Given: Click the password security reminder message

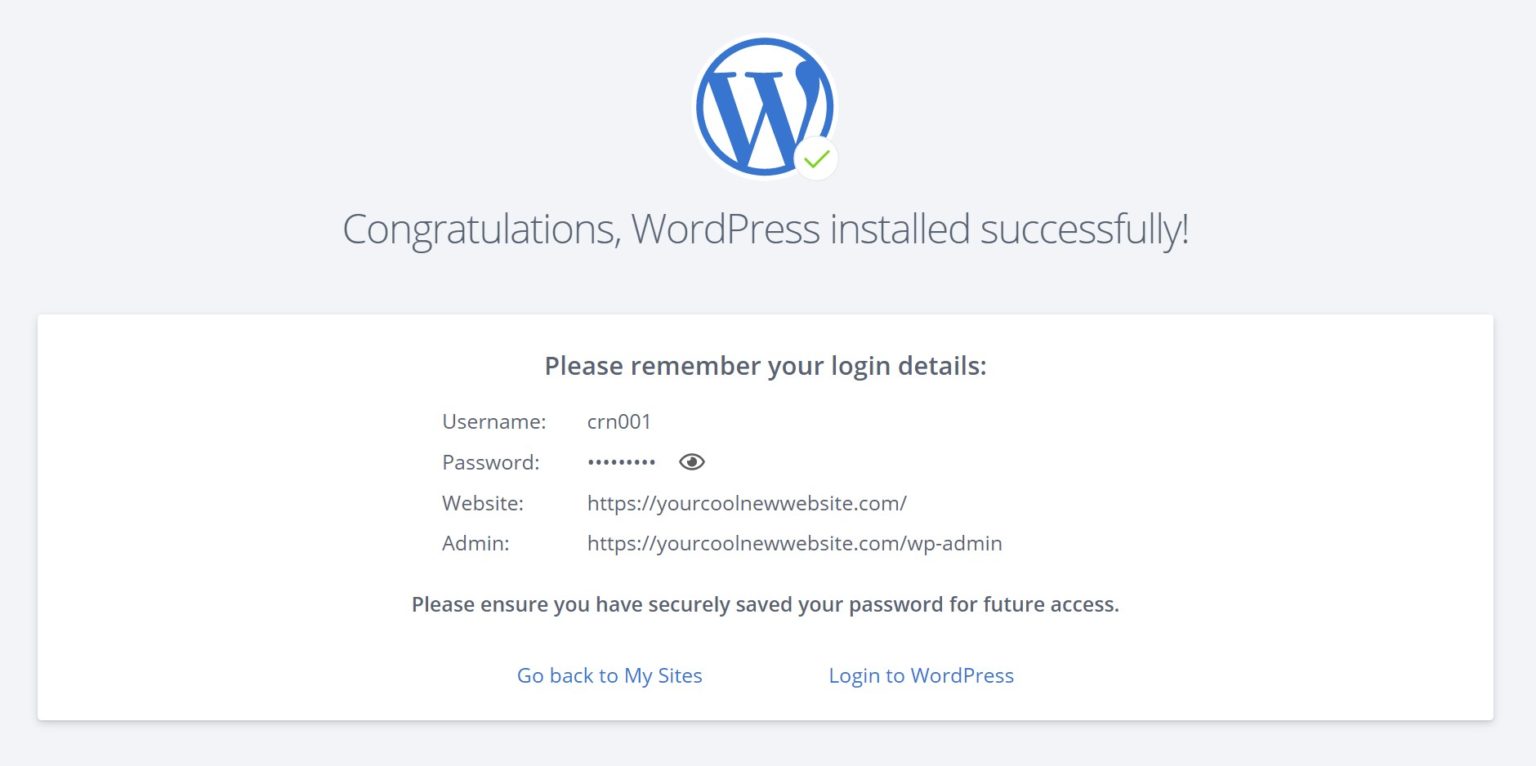Looking at the screenshot, I should pyautogui.click(x=765, y=604).
